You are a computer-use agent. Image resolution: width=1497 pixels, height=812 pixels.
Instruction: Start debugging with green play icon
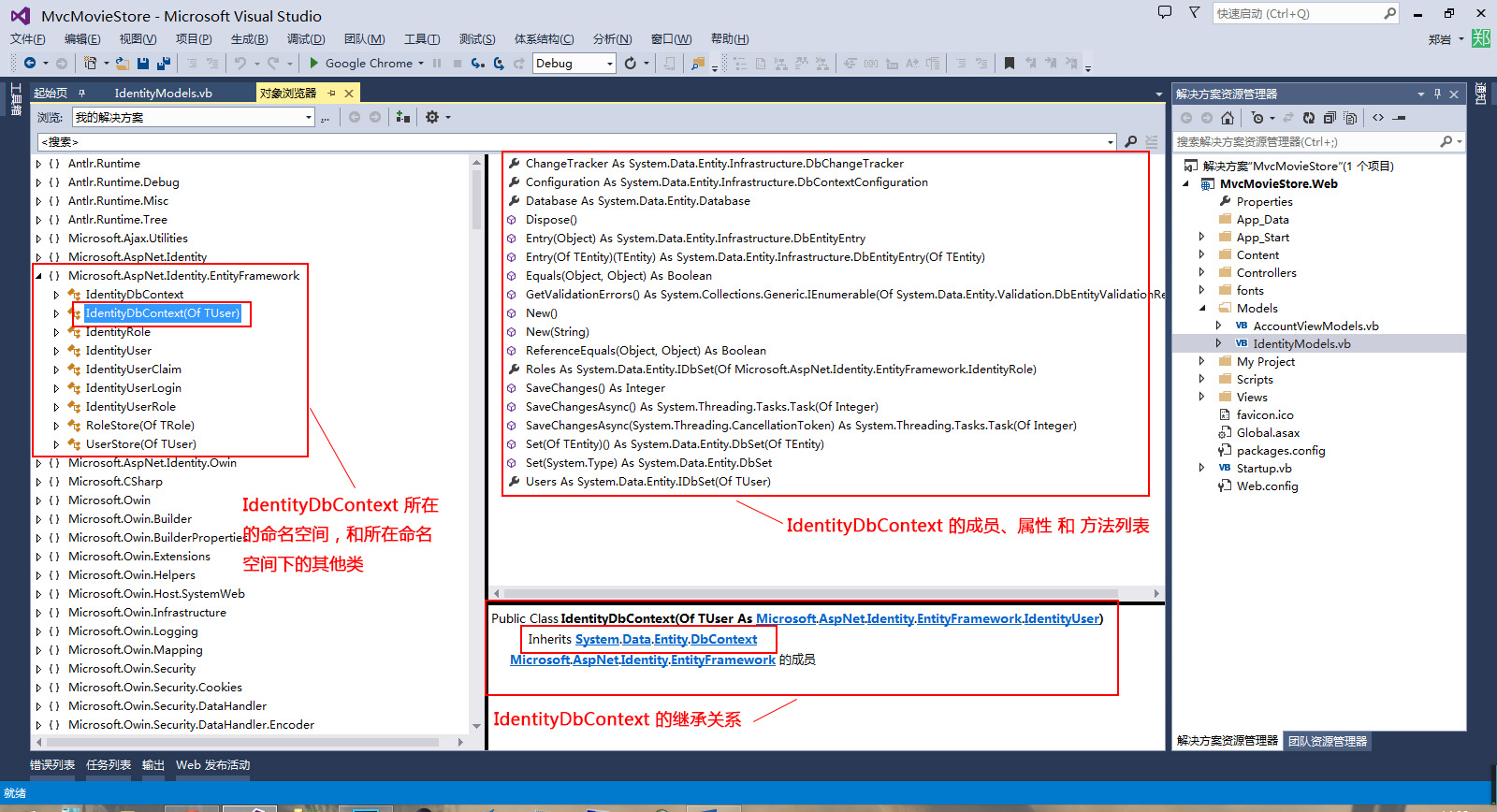point(314,63)
